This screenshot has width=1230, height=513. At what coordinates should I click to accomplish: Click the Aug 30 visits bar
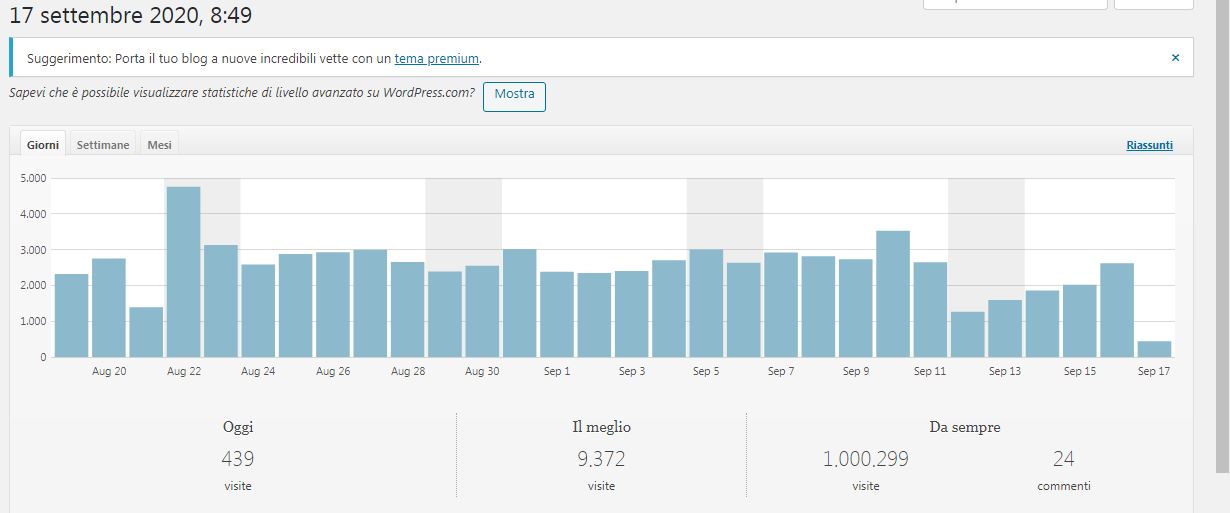click(x=482, y=311)
